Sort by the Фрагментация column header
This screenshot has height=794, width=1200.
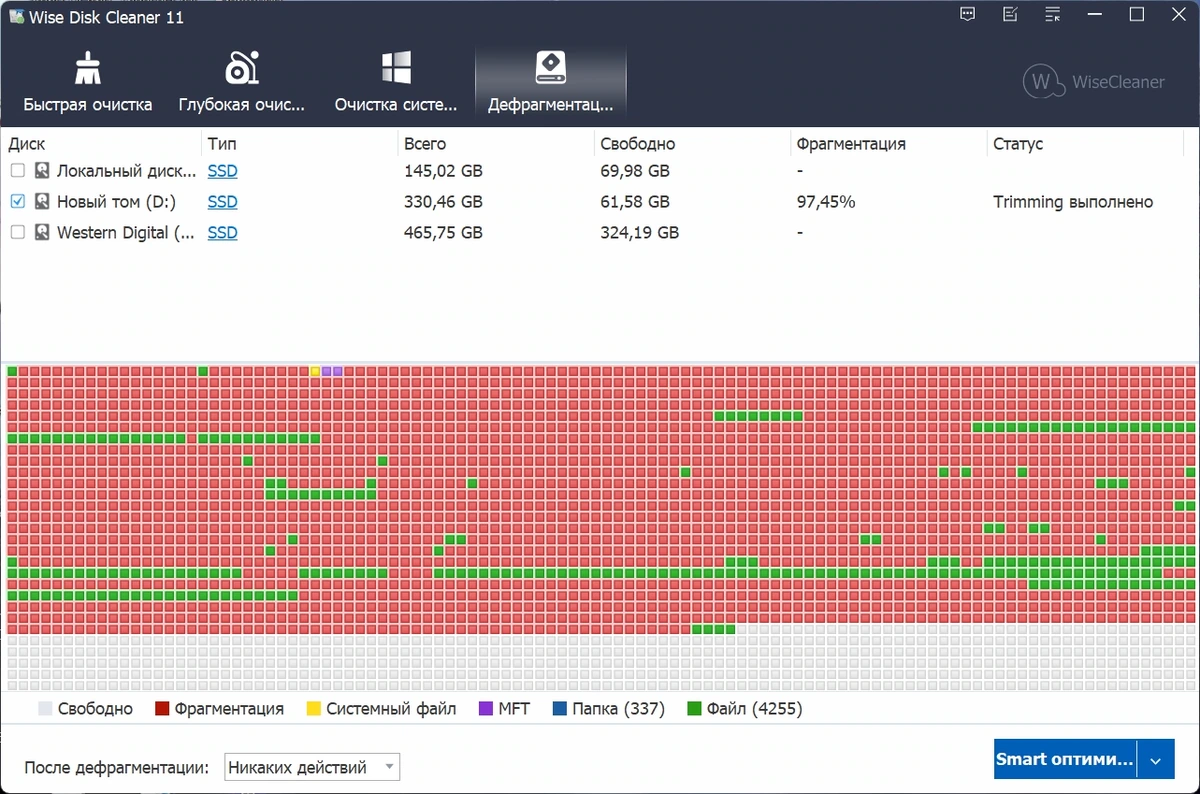click(850, 144)
